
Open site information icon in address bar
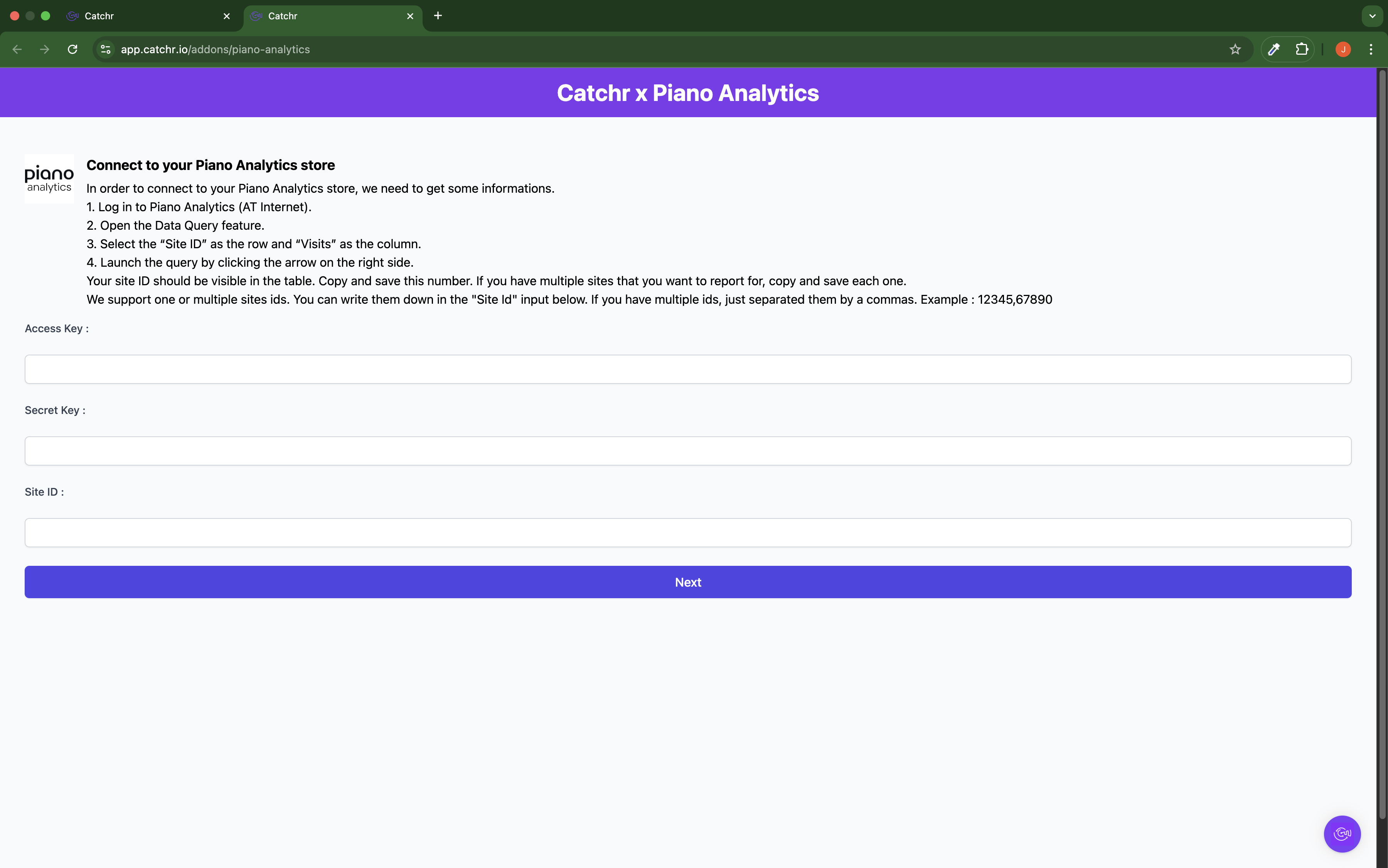[x=106, y=49]
